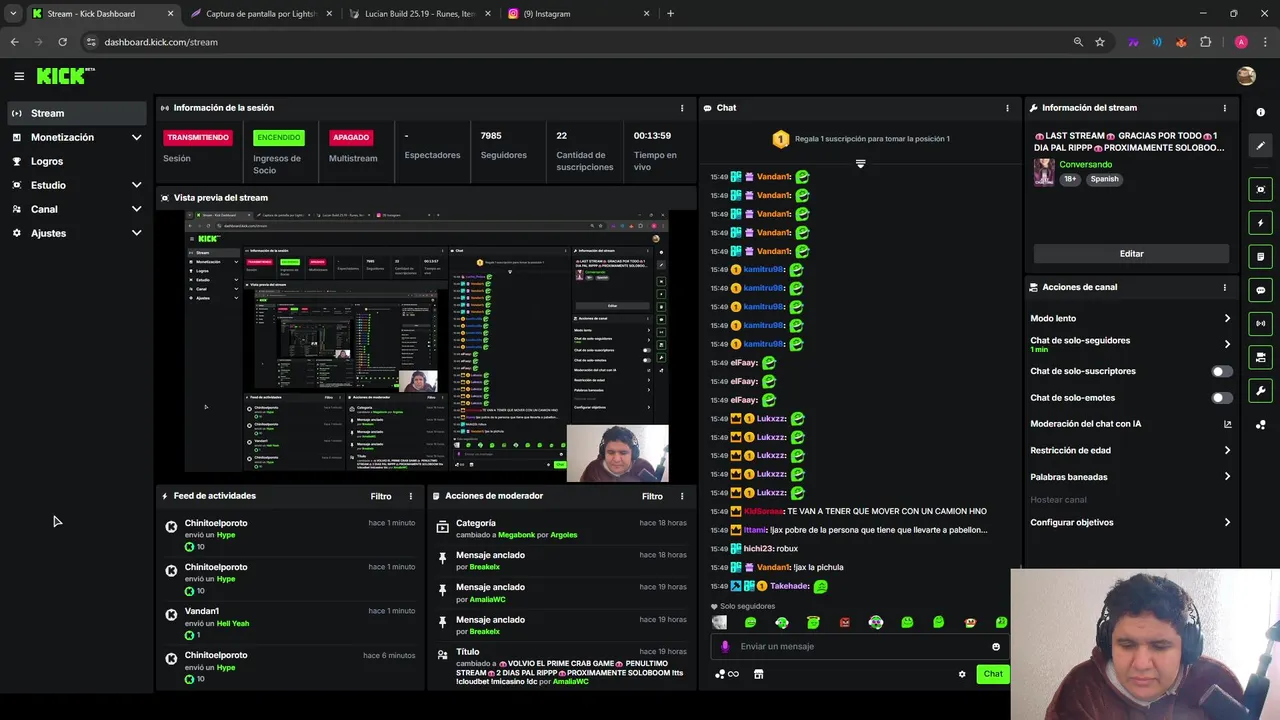Image resolution: width=1280 pixels, height=720 pixels.
Task: Open Acciones de canal three-dot menu
Action: pyautogui.click(x=1224, y=287)
